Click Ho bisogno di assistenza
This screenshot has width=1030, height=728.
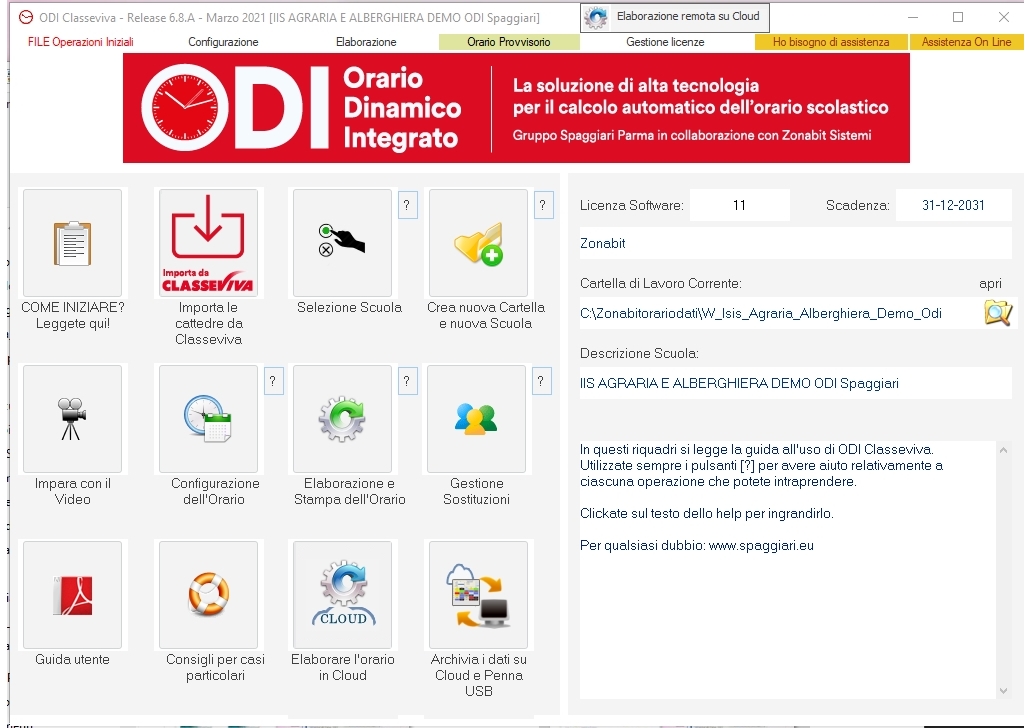831,42
